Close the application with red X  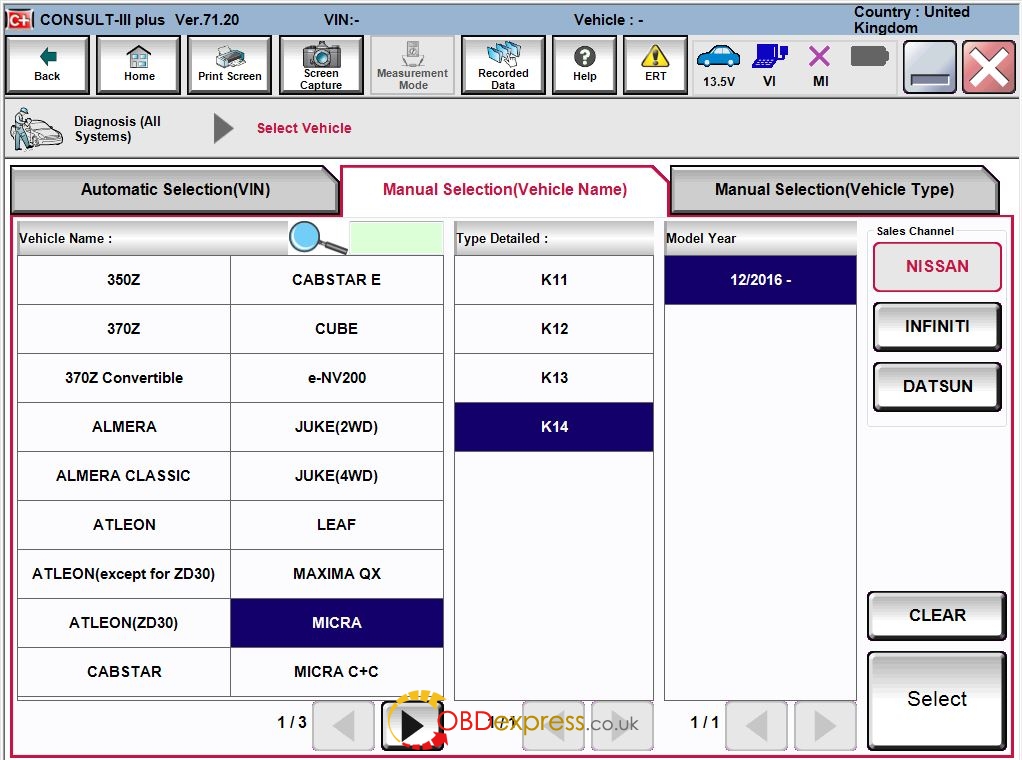(988, 66)
